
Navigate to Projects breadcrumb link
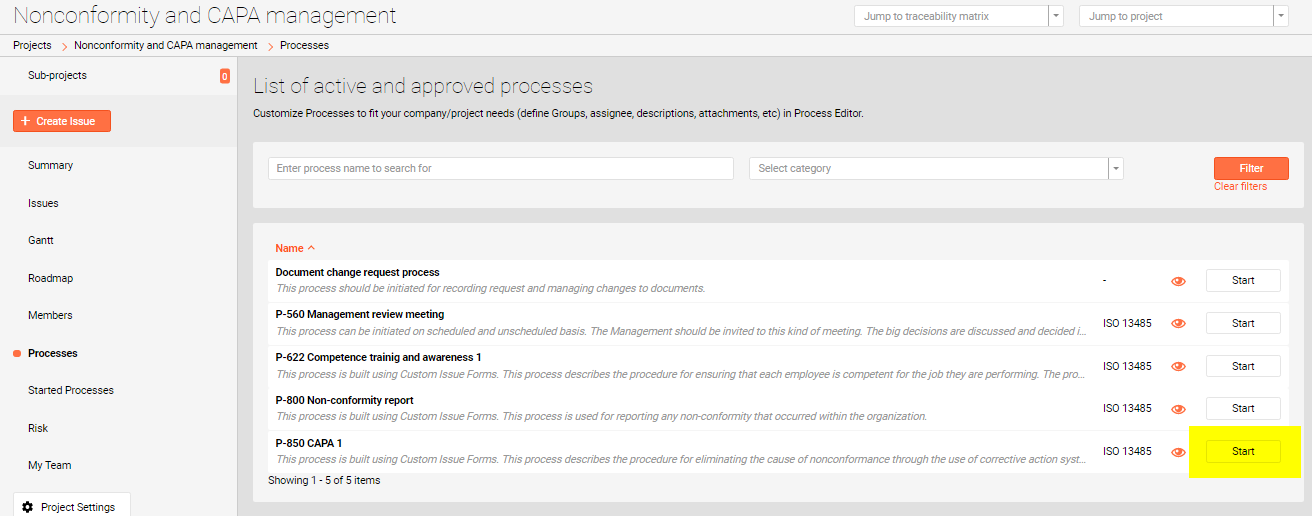(32, 45)
